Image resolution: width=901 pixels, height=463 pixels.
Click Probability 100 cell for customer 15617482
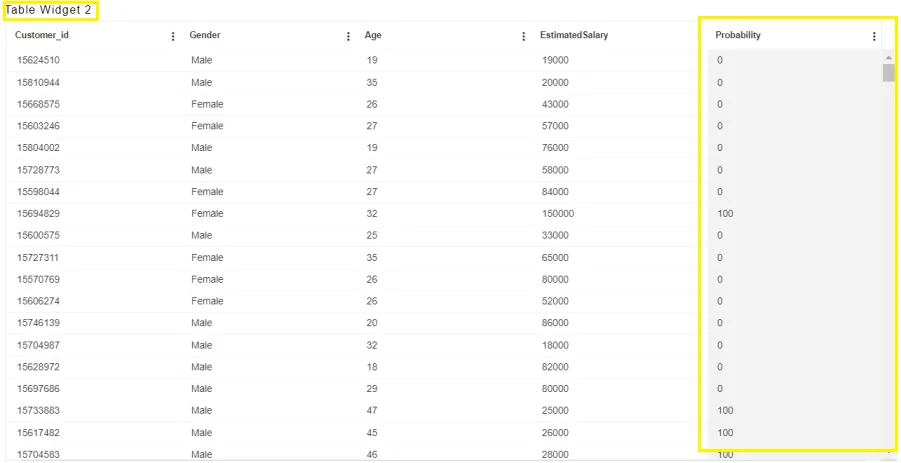point(725,433)
